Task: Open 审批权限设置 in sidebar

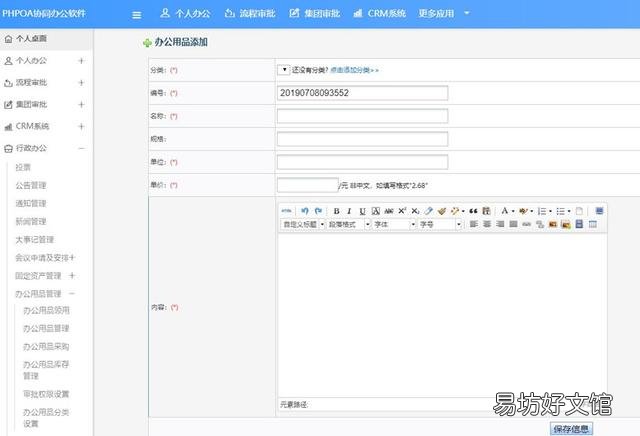Action: tap(46, 394)
